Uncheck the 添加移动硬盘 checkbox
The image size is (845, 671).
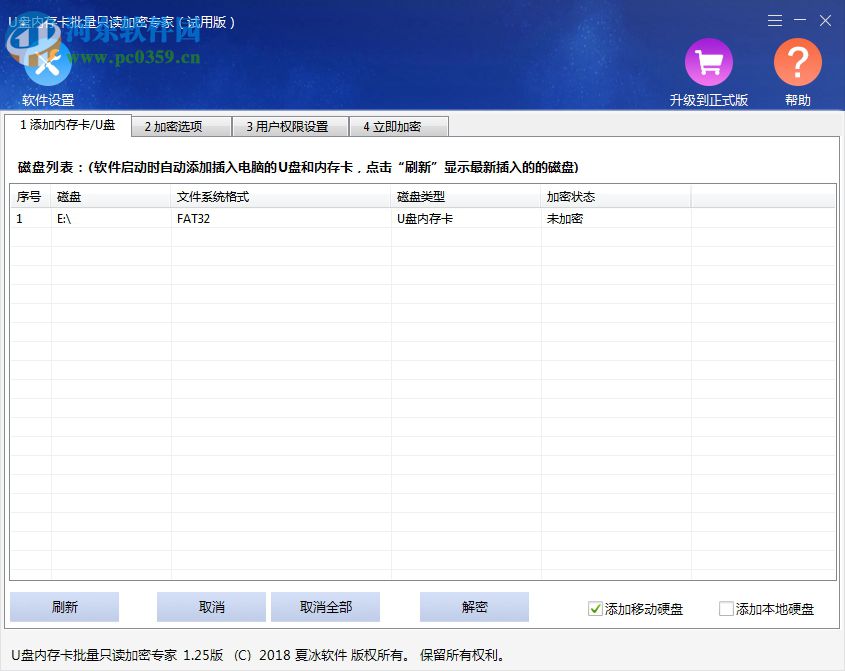(594, 608)
